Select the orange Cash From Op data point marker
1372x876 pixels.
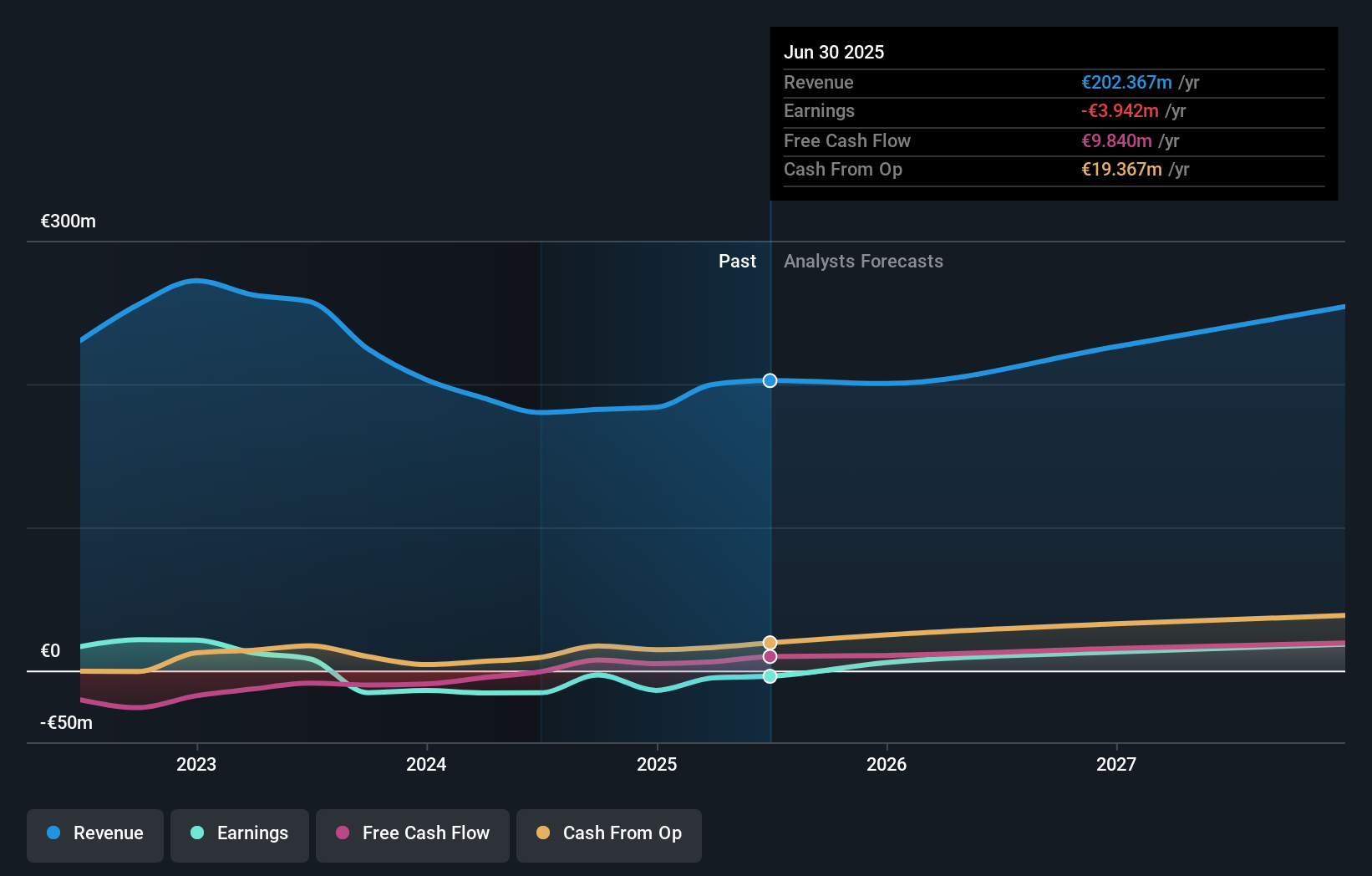pyautogui.click(x=770, y=643)
